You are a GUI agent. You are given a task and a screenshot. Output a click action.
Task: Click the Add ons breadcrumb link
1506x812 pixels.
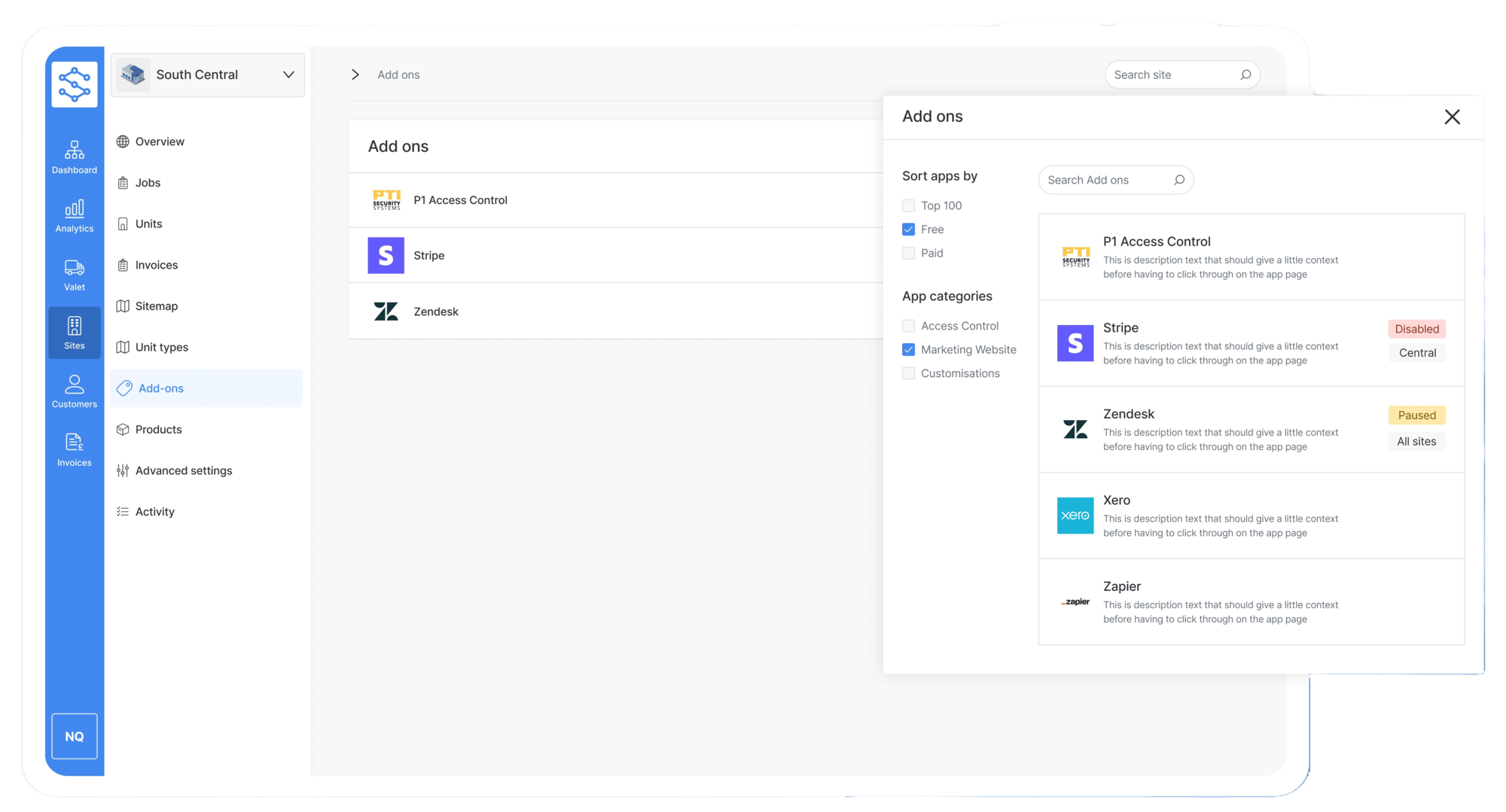pyautogui.click(x=398, y=75)
